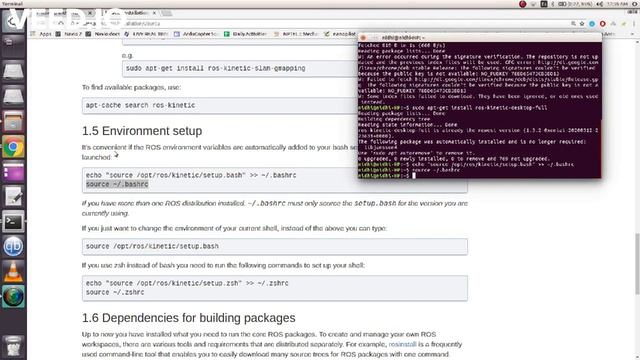Open the Navio docs bookmark

coord(102,34)
